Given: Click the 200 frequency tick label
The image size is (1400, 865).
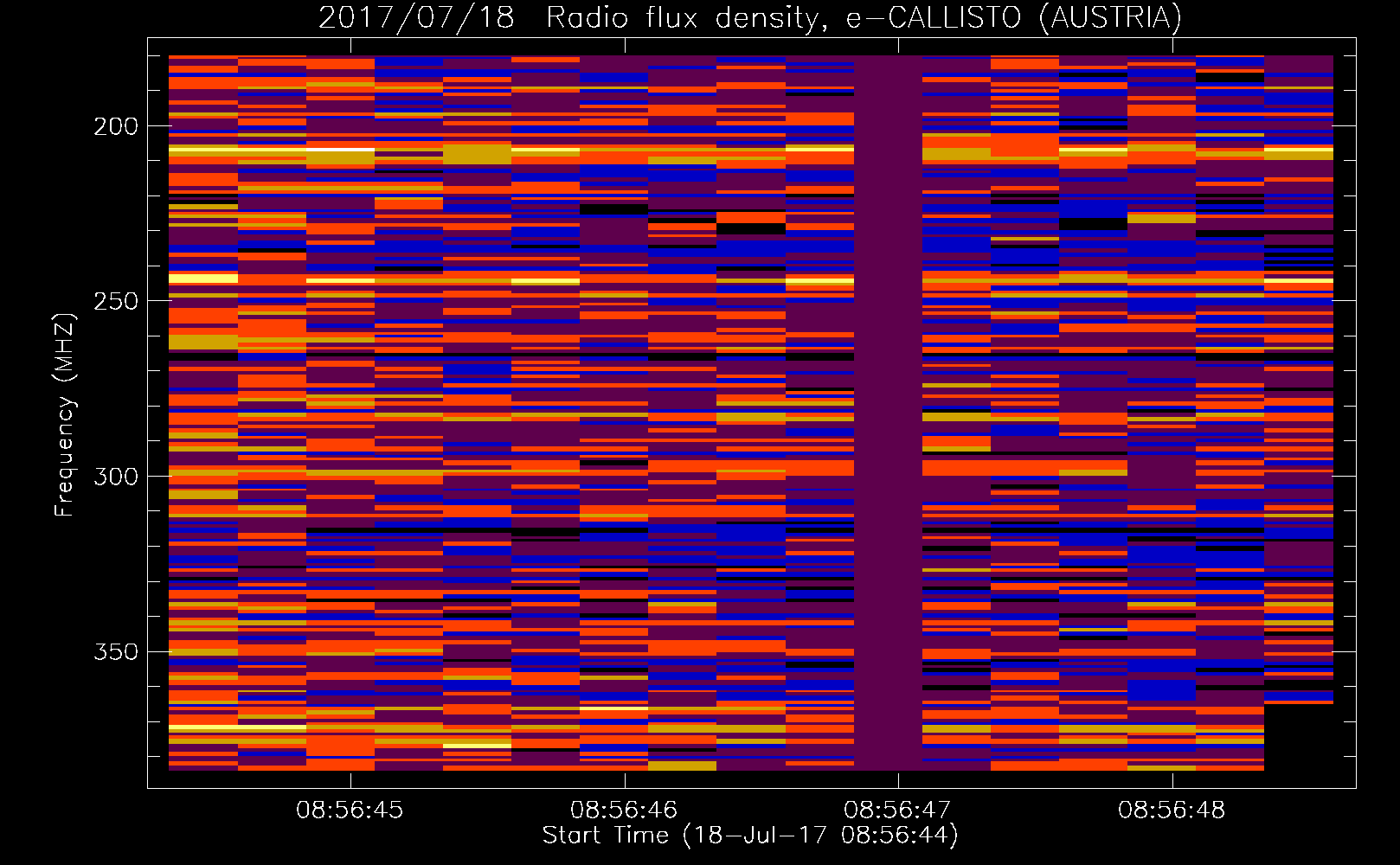Looking at the screenshot, I should [x=116, y=126].
